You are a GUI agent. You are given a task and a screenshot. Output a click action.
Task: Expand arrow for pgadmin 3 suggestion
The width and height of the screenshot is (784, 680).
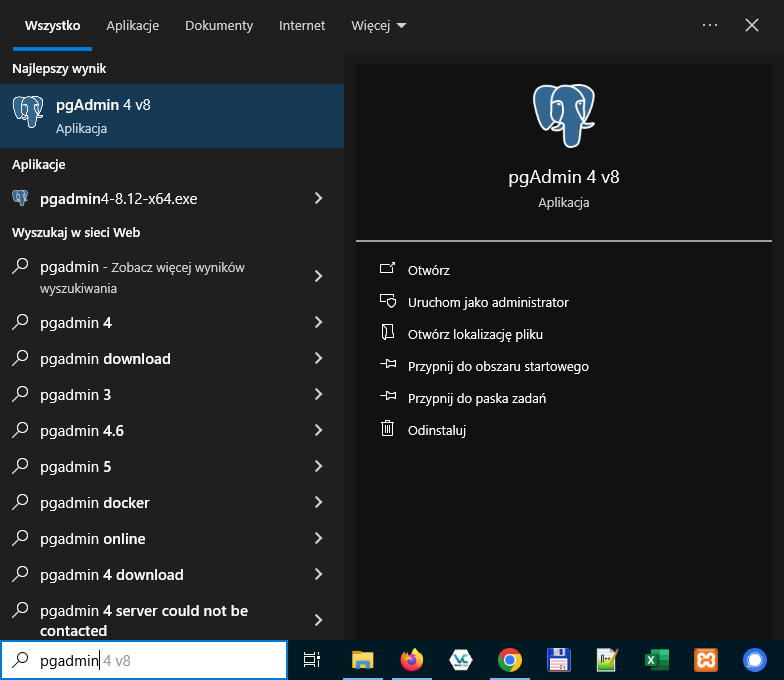[x=318, y=394]
